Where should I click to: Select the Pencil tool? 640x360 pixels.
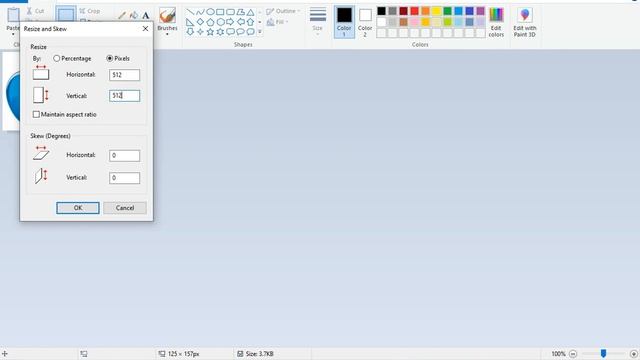tap(122, 16)
